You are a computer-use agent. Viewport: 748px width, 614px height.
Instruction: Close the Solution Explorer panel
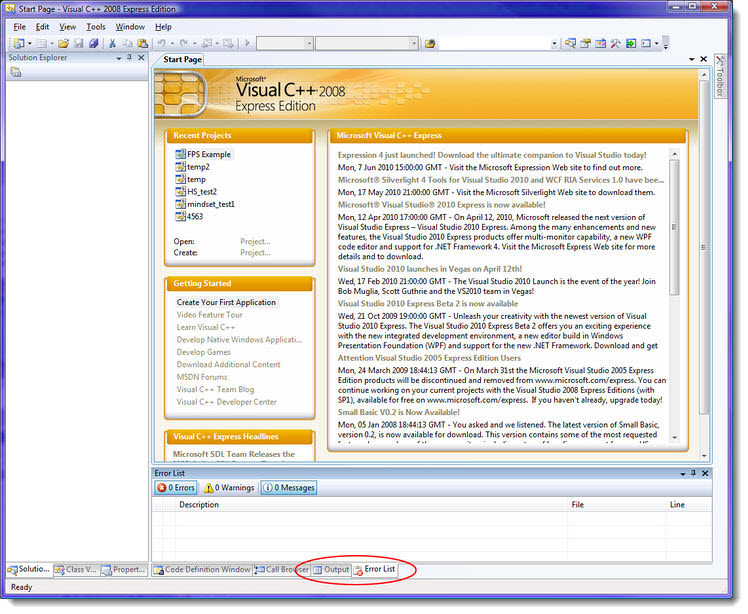pos(141,58)
